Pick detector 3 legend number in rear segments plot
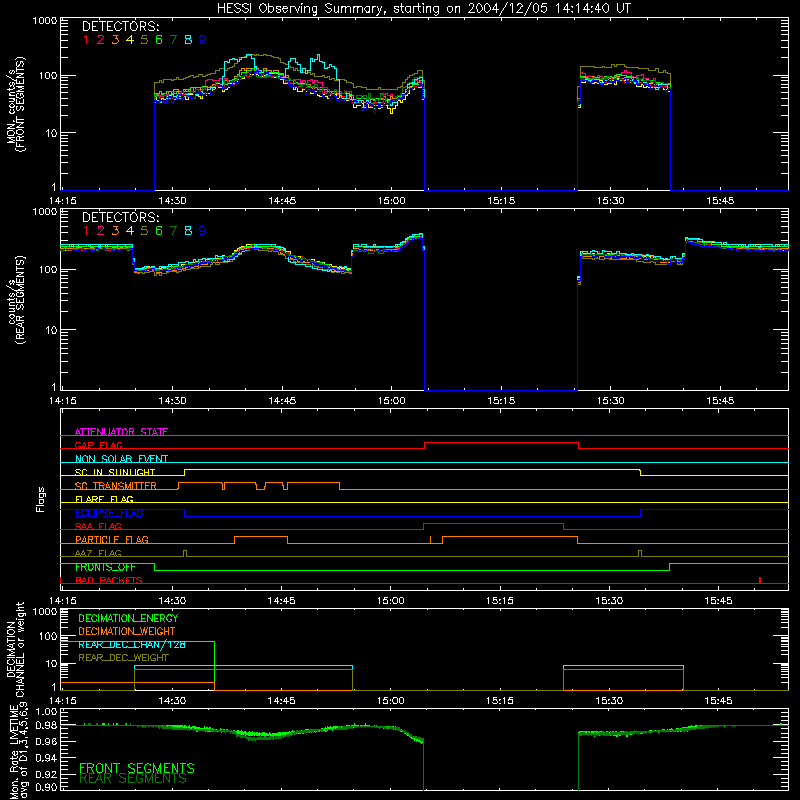Screen dimensions: 800x800 coord(115,231)
